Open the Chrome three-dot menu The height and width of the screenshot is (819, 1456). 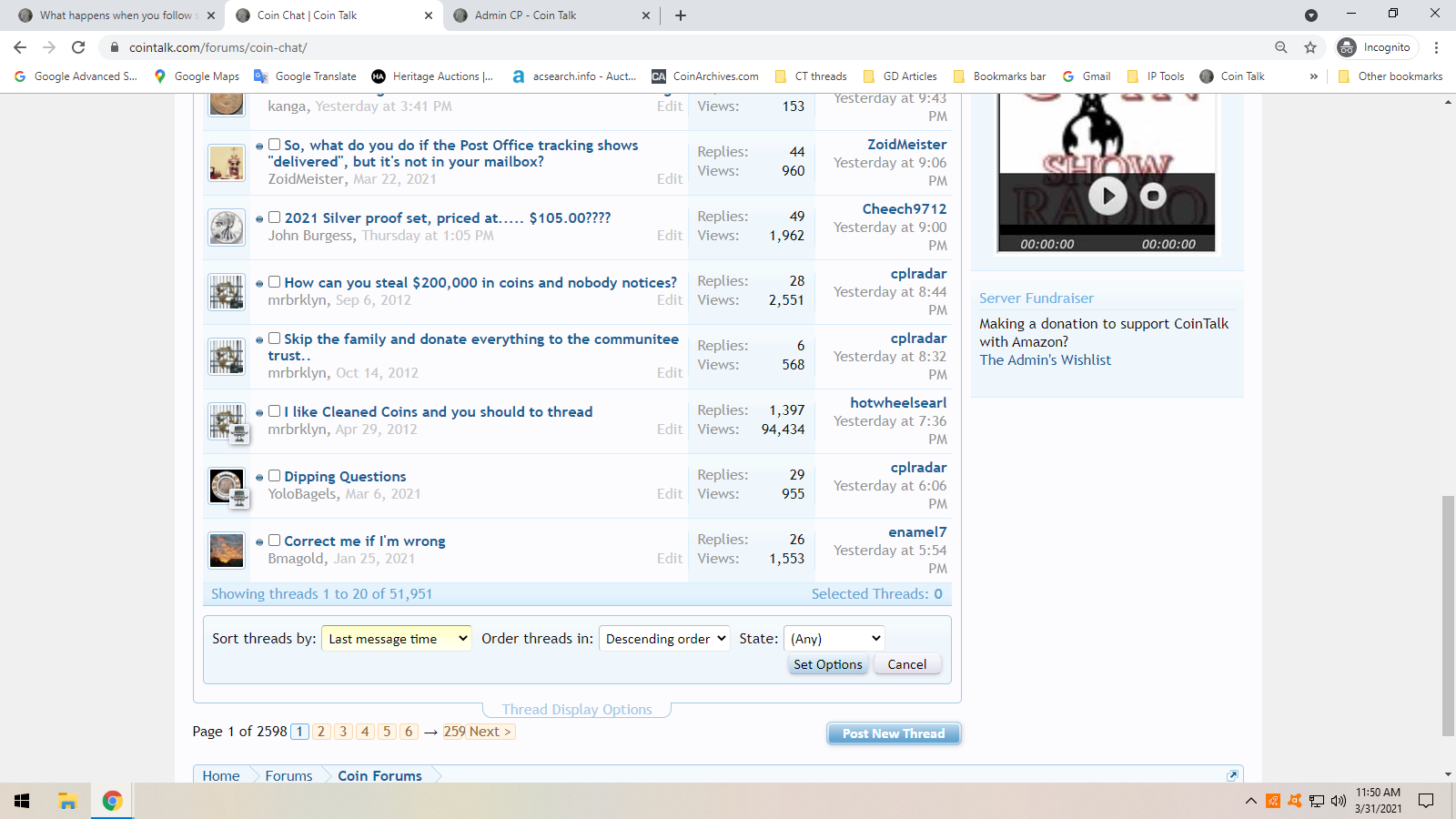tap(1436, 47)
